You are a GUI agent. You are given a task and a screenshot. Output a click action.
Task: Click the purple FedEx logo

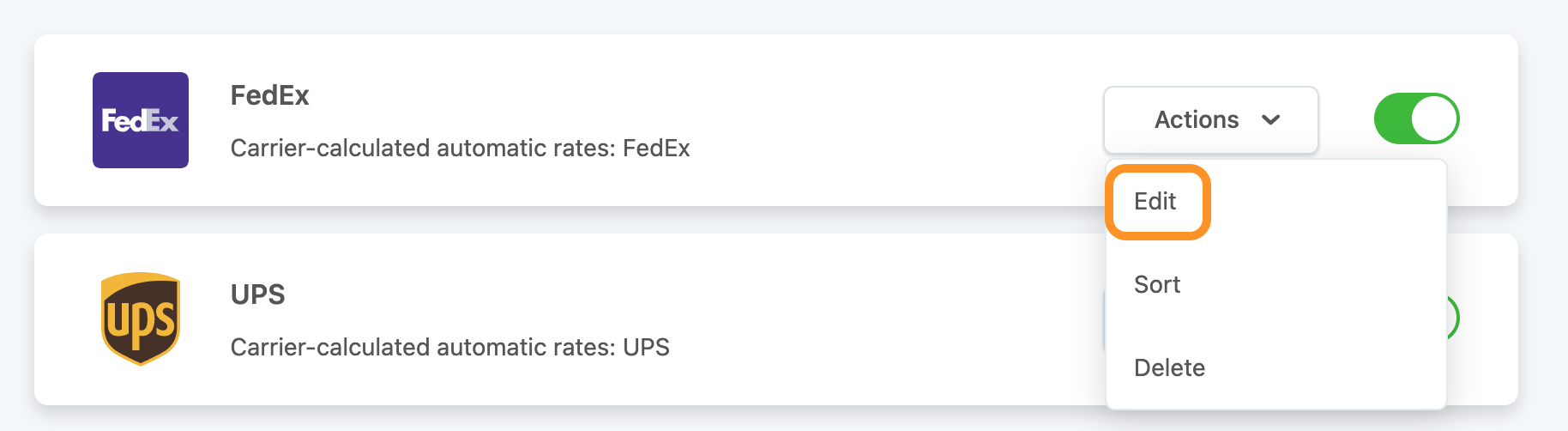click(x=141, y=120)
